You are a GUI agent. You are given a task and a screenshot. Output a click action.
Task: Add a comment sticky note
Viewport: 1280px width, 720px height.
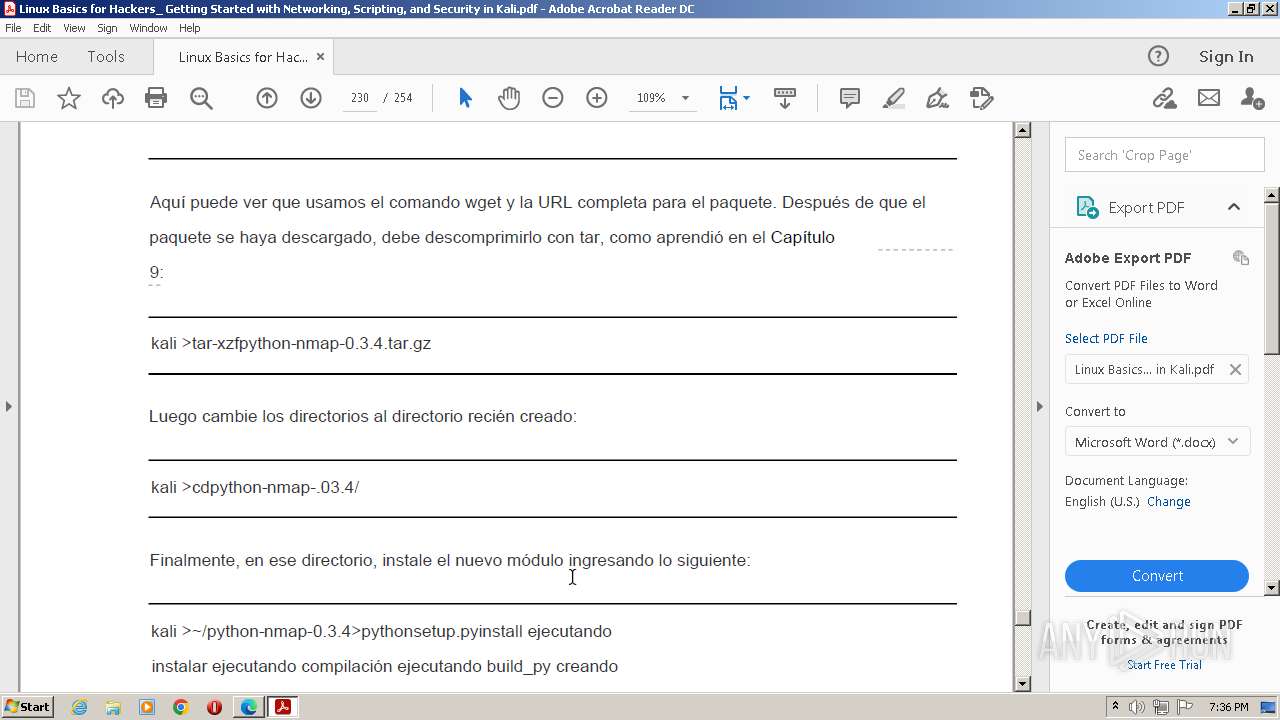click(x=850, y=98)
